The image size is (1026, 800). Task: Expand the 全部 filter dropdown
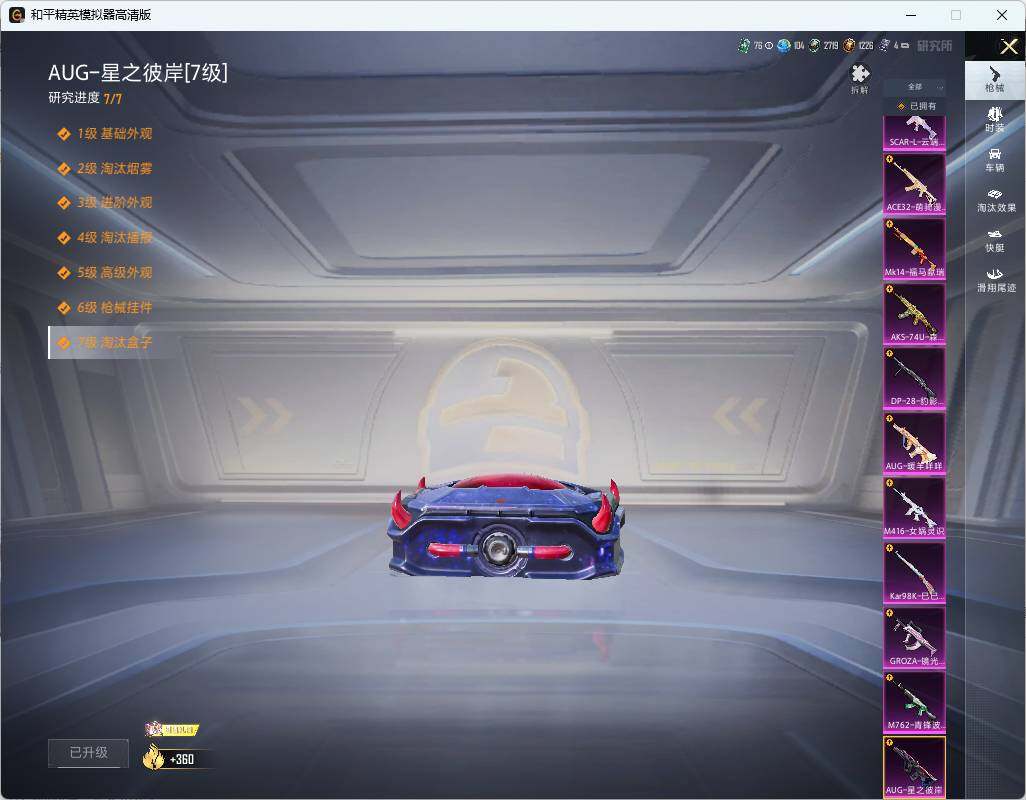(x=914, y=87)
